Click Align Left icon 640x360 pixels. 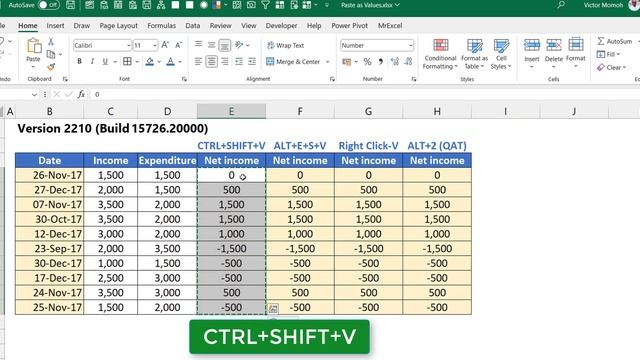click(x=198, y=62)
